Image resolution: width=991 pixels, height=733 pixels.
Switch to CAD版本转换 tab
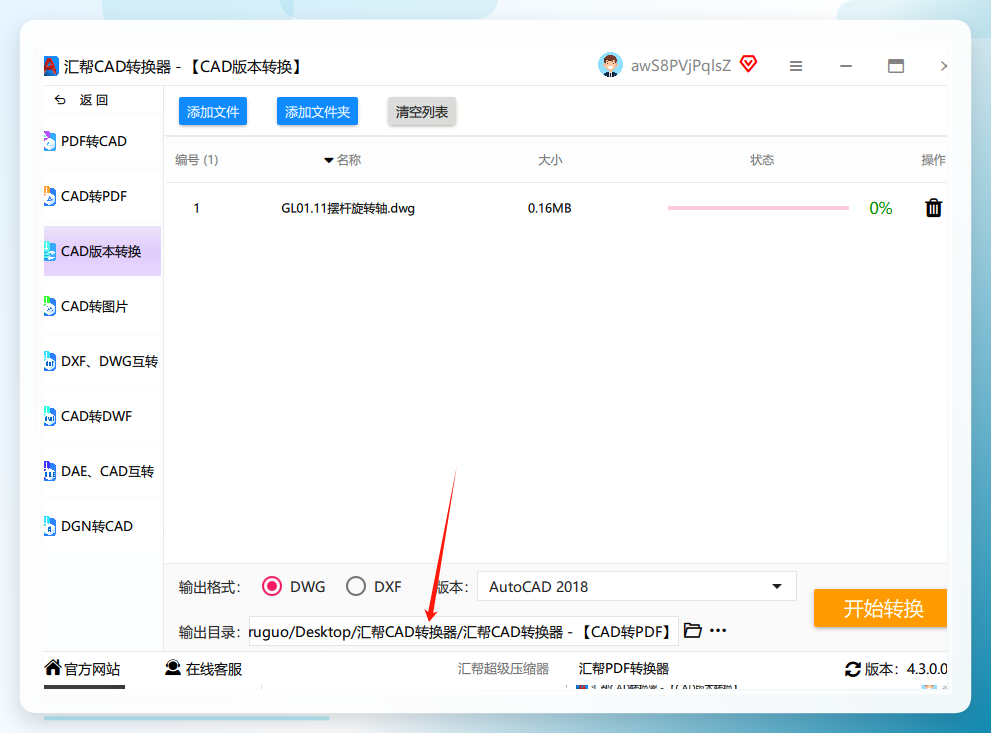coord(102,251)
